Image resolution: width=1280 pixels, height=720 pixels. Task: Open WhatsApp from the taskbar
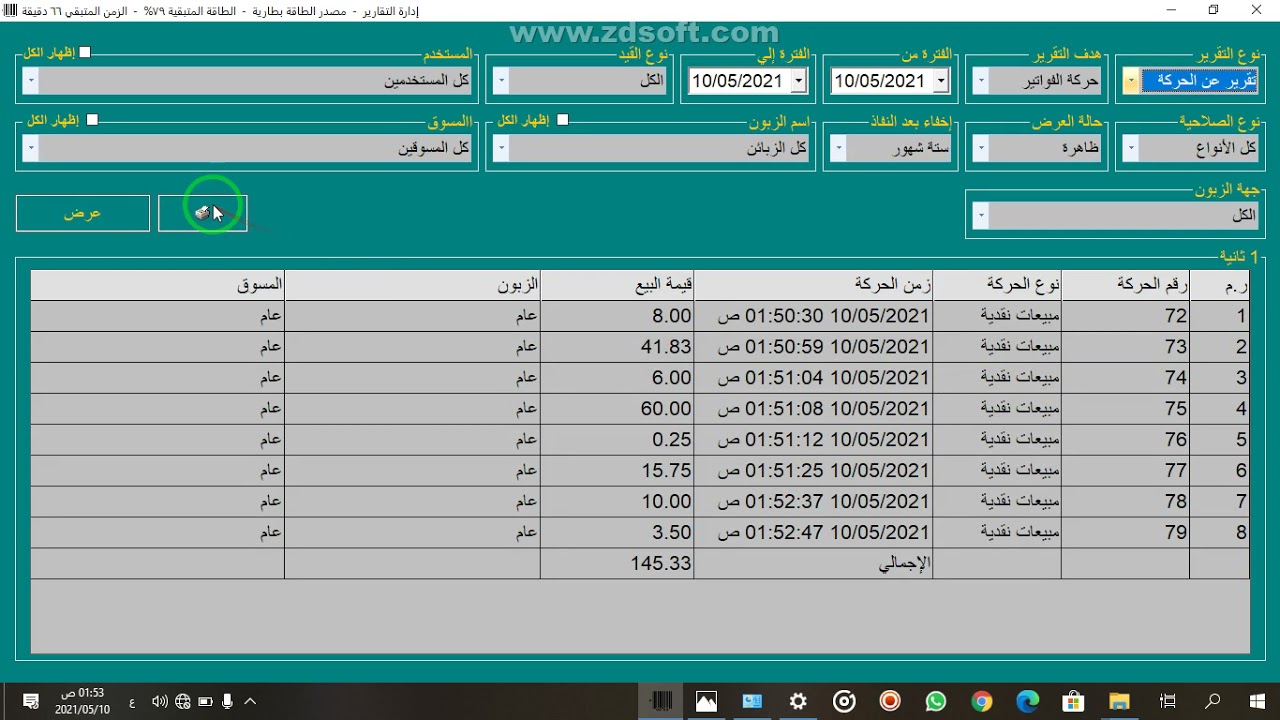click(x=936, y=701)
